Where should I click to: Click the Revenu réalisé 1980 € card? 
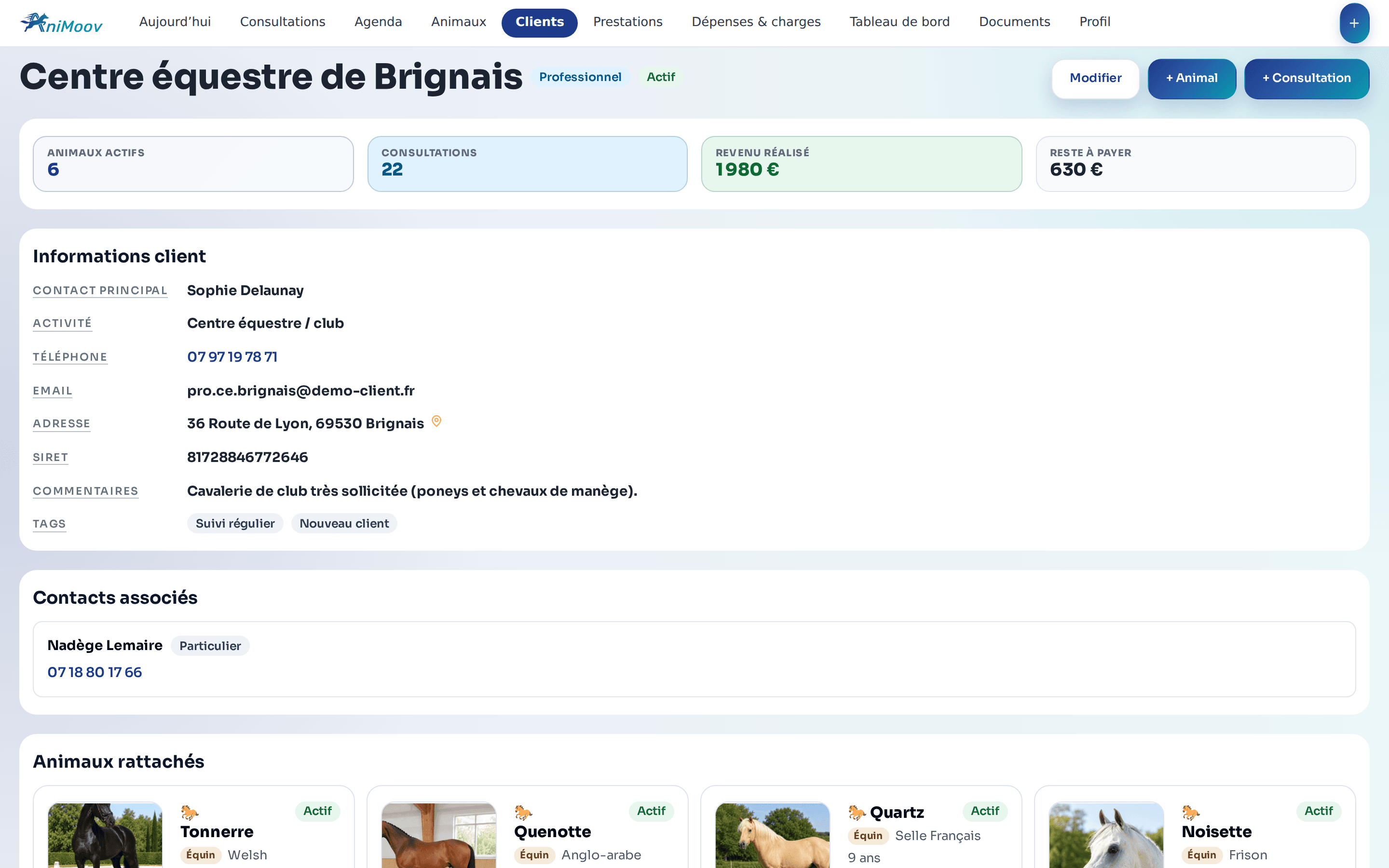[861, 163]
